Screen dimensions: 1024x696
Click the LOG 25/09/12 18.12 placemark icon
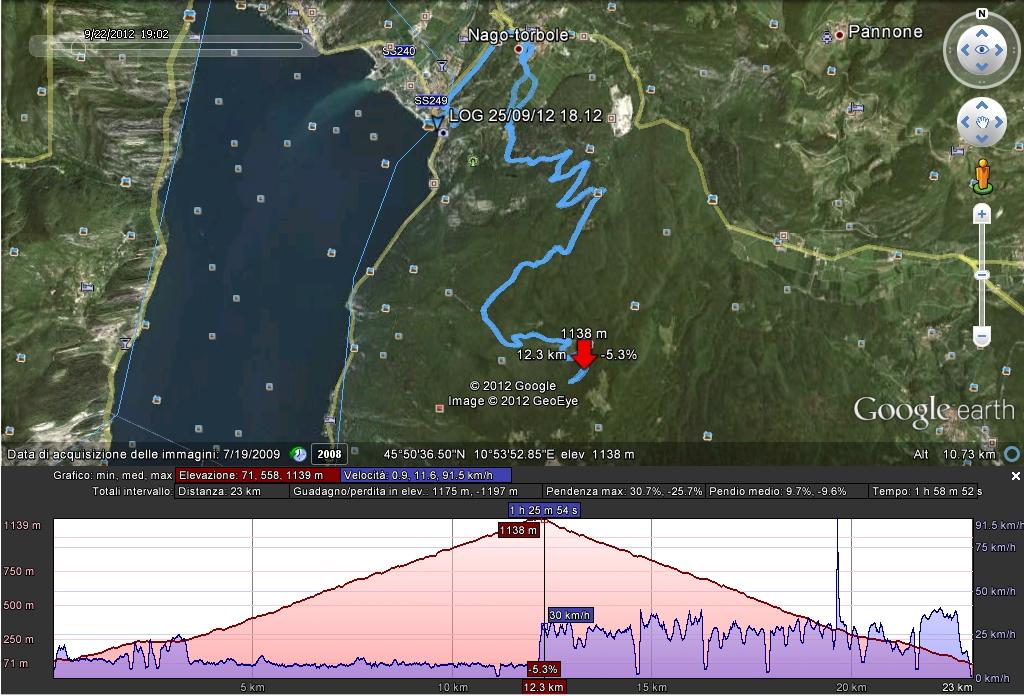pos(441,131)
